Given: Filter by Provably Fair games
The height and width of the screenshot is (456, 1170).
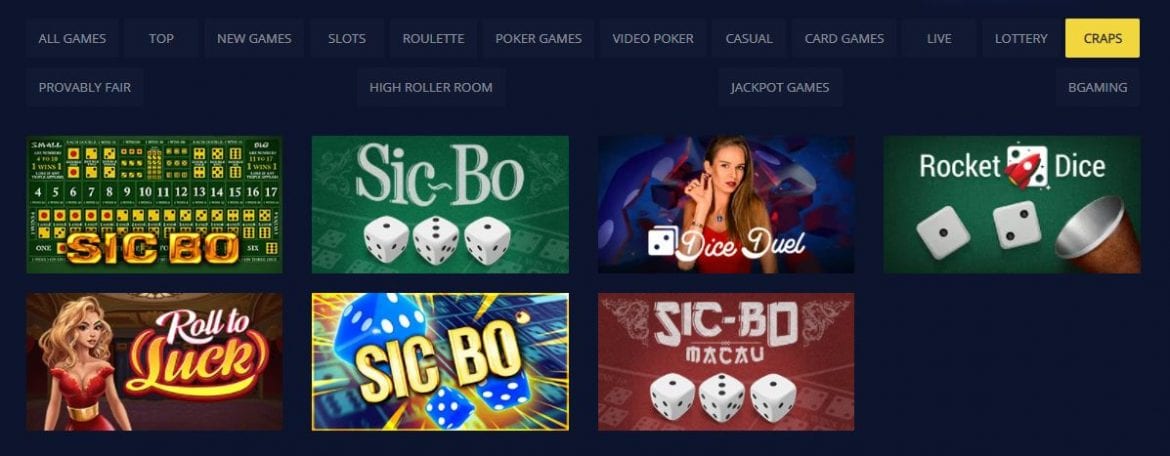Looking at the screenshot, I should click(x=84, y=87).
